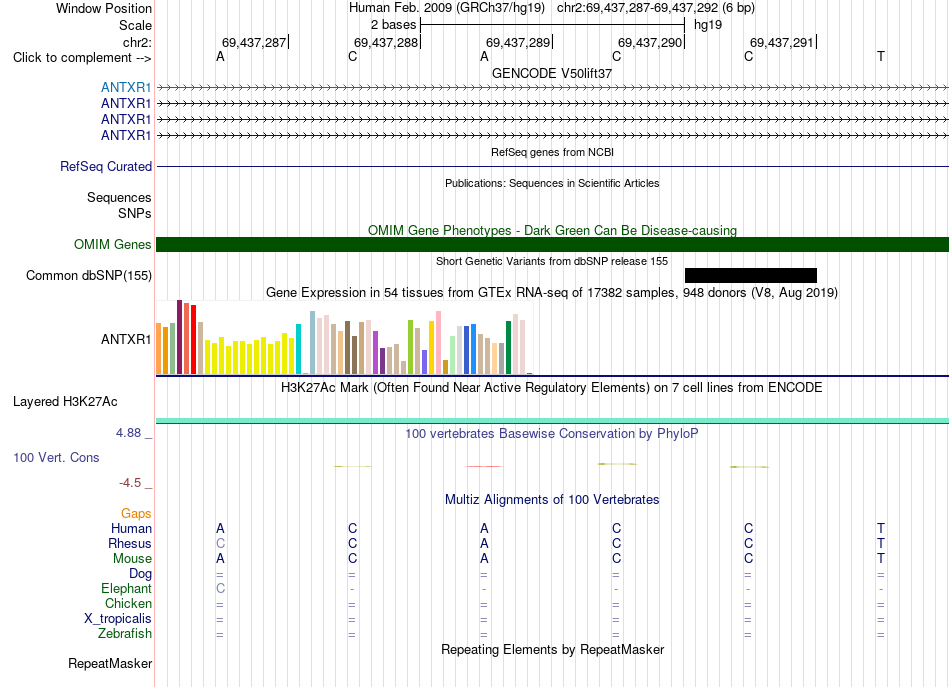This screenshot has height=687, width=950.
Task: Click the Zebrafish species row label
Action: [x=125, y=633]
